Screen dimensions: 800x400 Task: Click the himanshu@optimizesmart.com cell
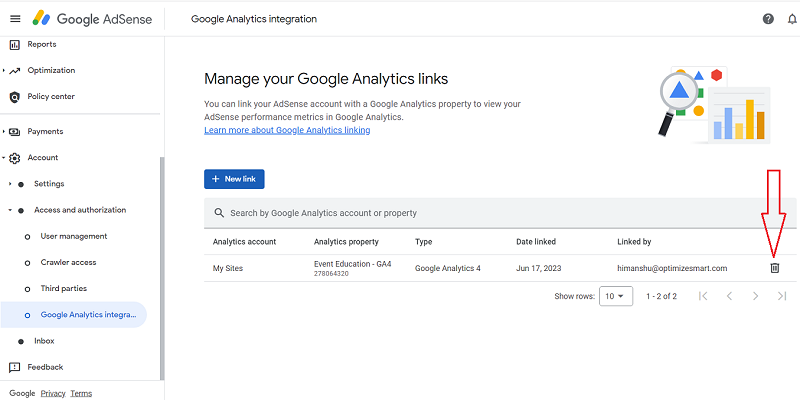pyautogui.click(x=672, y=268)
